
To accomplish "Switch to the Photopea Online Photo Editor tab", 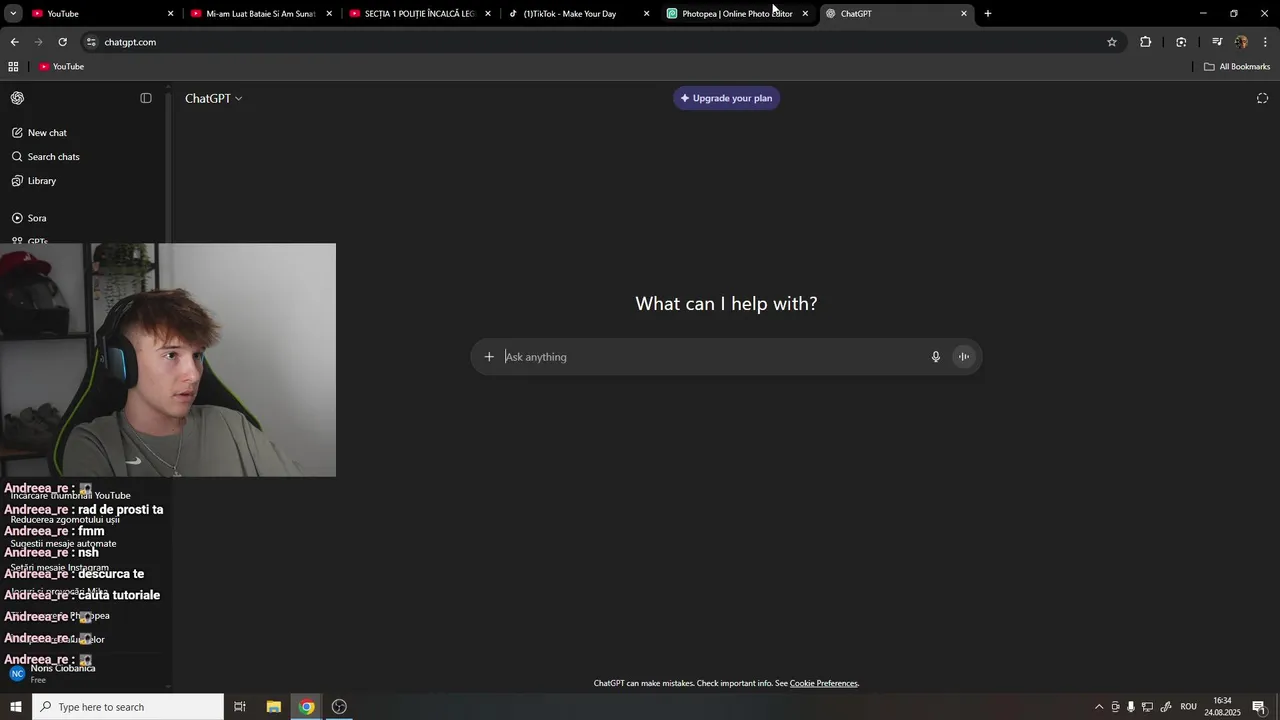I will [737, 13].
